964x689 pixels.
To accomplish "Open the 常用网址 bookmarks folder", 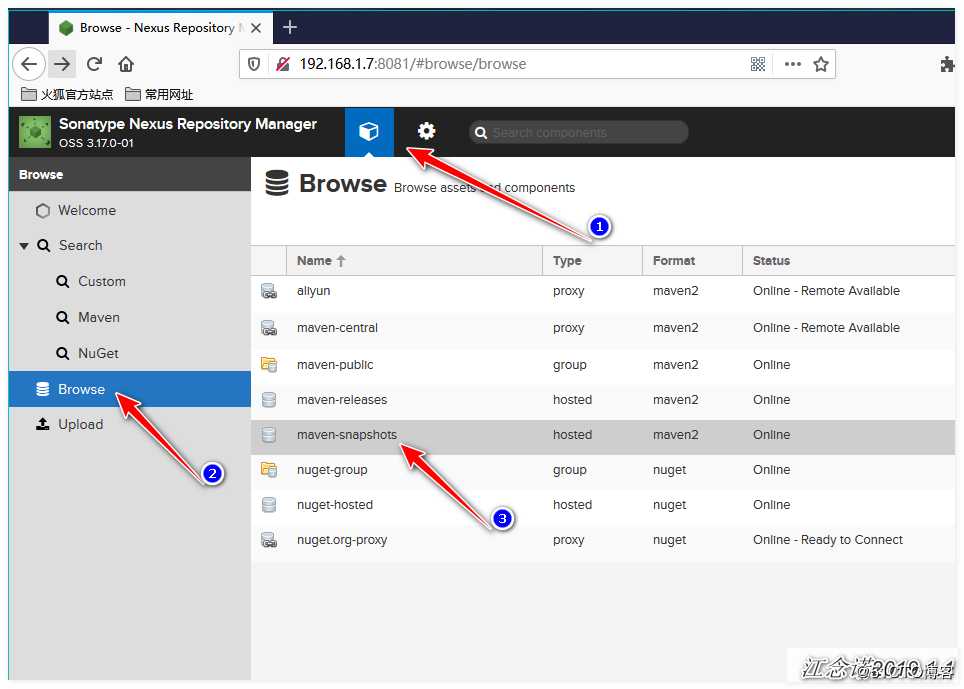I will [x=159, y=94].
